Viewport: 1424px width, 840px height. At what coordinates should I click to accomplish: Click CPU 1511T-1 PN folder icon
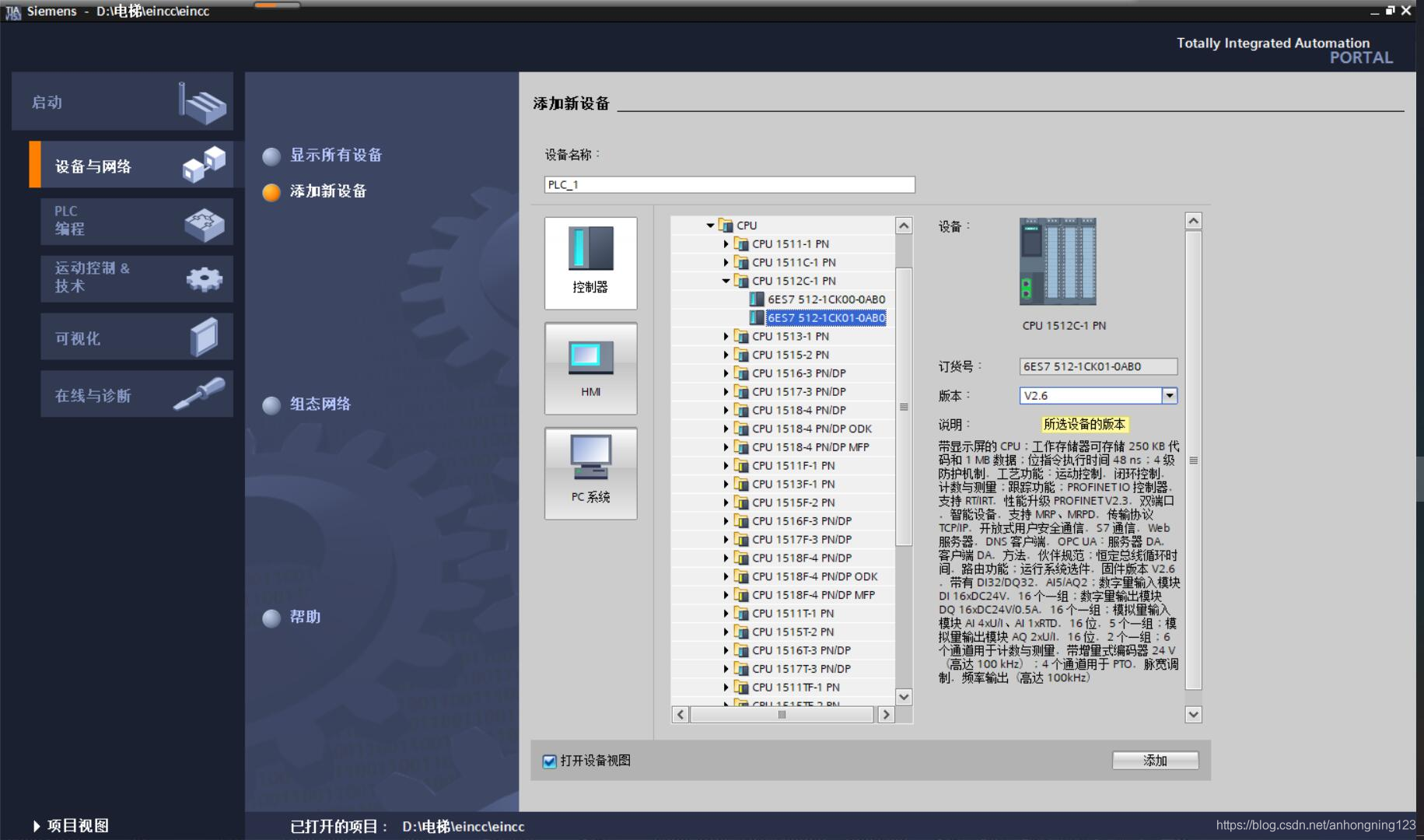pos(741,614)
